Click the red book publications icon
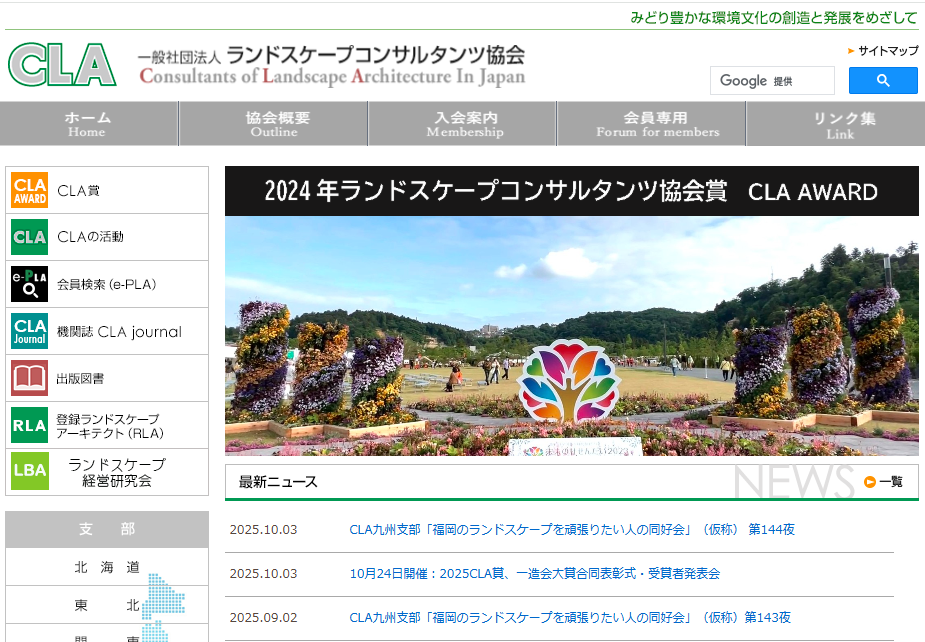Image resolution: width=925 pixels, height=642 pixels. 30,378
